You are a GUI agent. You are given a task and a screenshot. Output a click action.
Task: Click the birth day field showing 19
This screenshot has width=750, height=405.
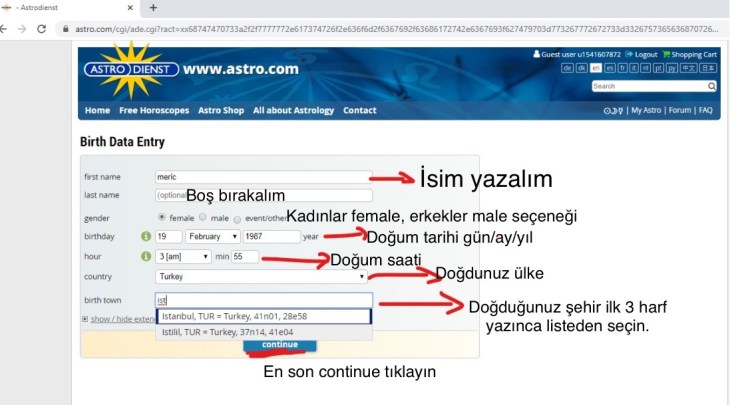pyautogui.click(x=168, y=236)
